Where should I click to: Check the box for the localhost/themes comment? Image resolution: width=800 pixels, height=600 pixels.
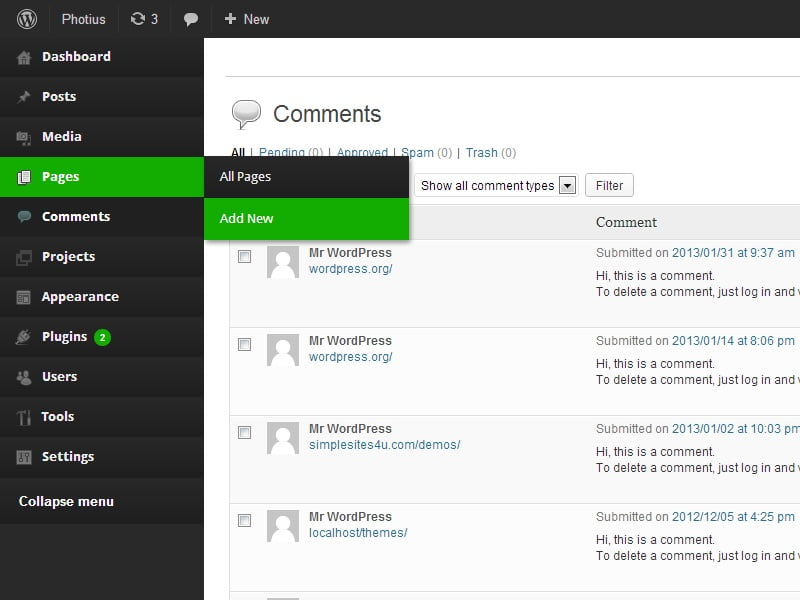(244, 520)
